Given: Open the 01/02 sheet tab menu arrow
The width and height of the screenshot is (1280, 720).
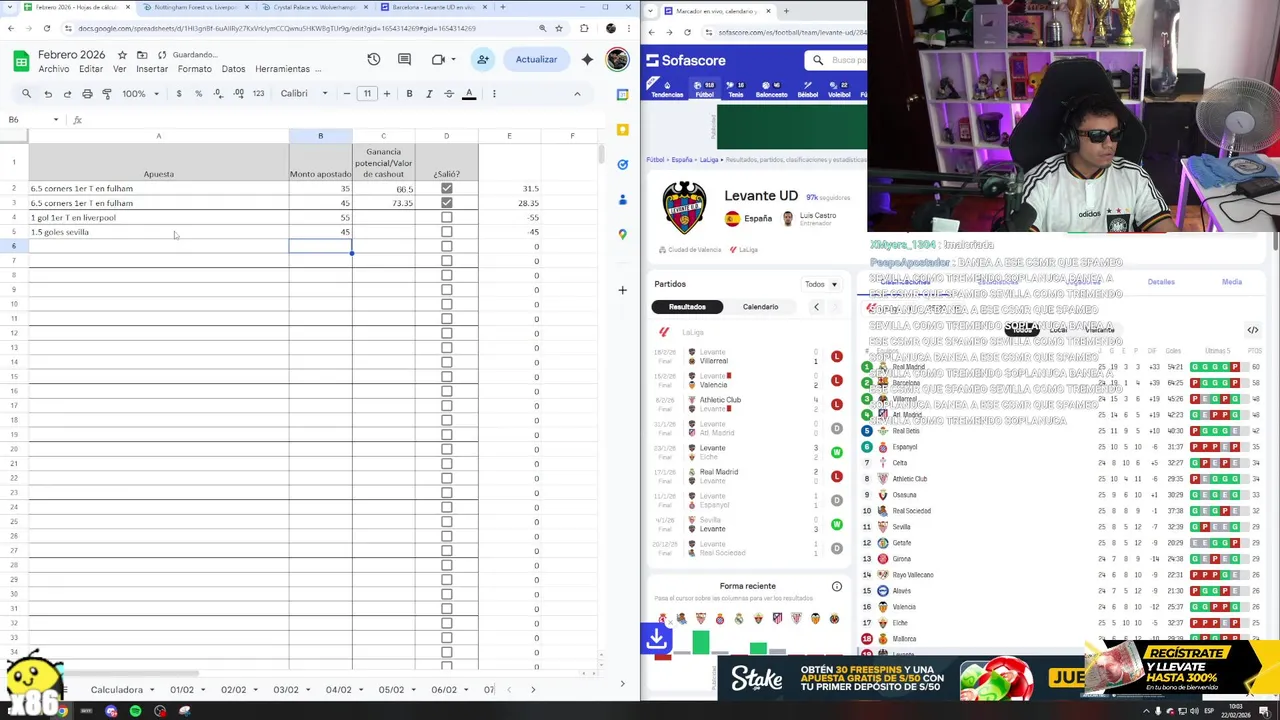Looking at the screenshot, I should coord(204,690).
